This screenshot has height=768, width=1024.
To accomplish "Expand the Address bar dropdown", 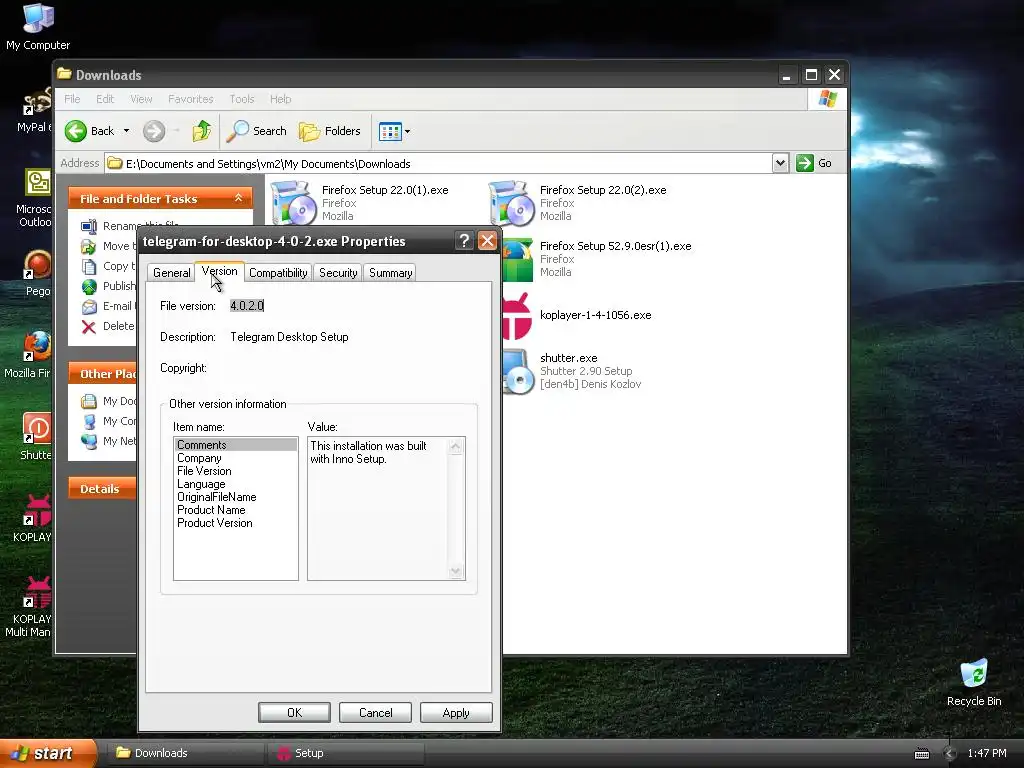I will pos(780,163).
